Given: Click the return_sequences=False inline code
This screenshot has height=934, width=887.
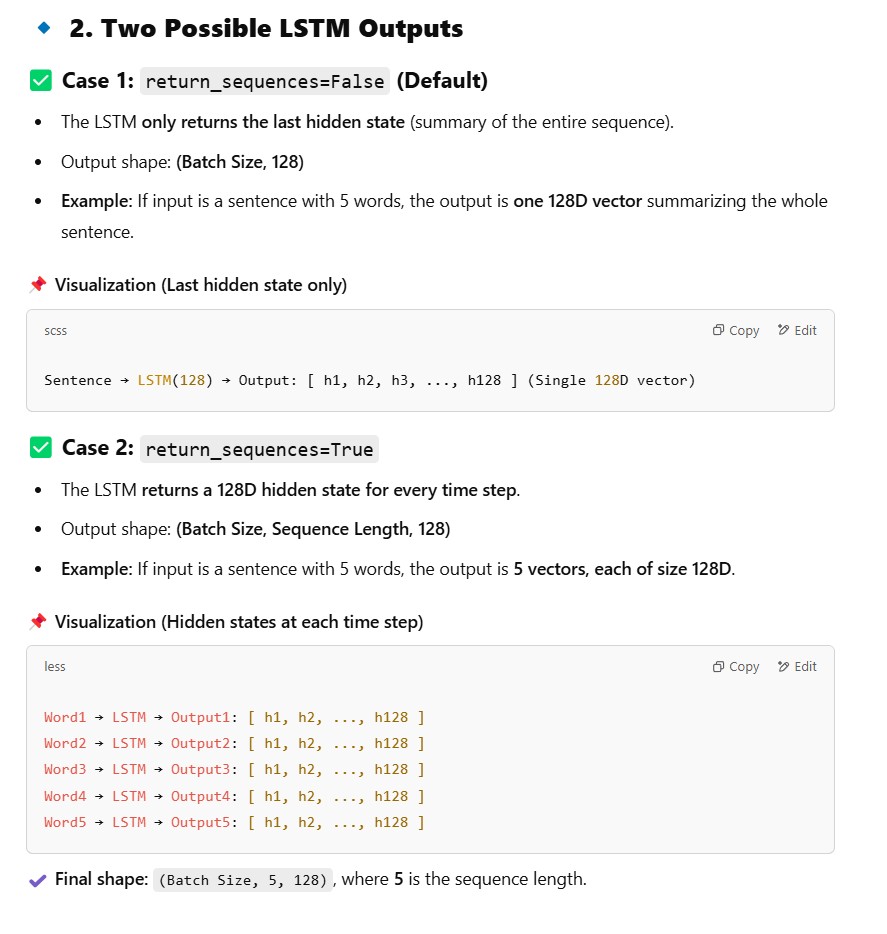Looking at the screenshot, I should point(265,82).
